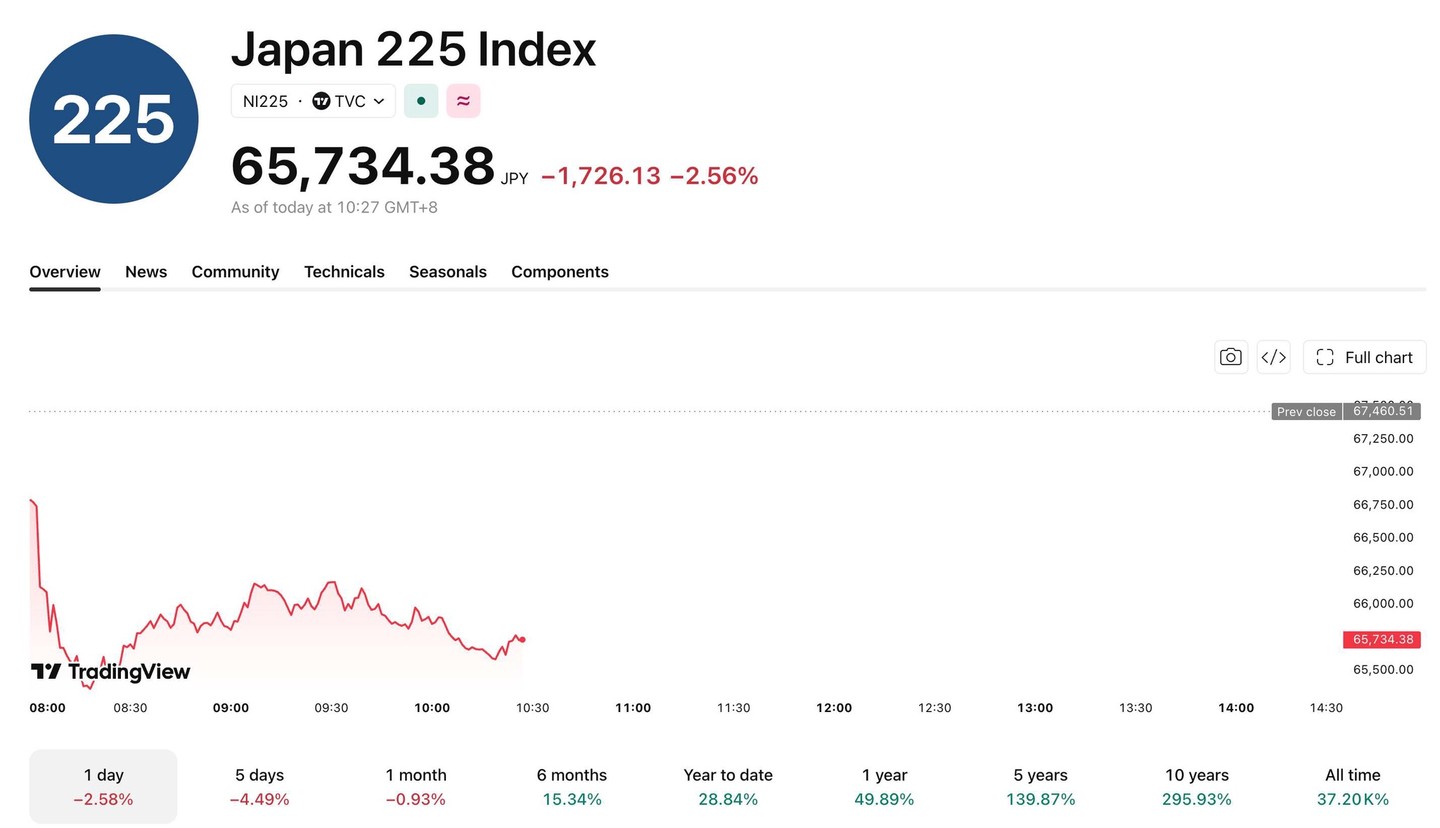This screenshot has width=1440, height=828.
Task: Switch to the News tab
Action: (146, 272)
